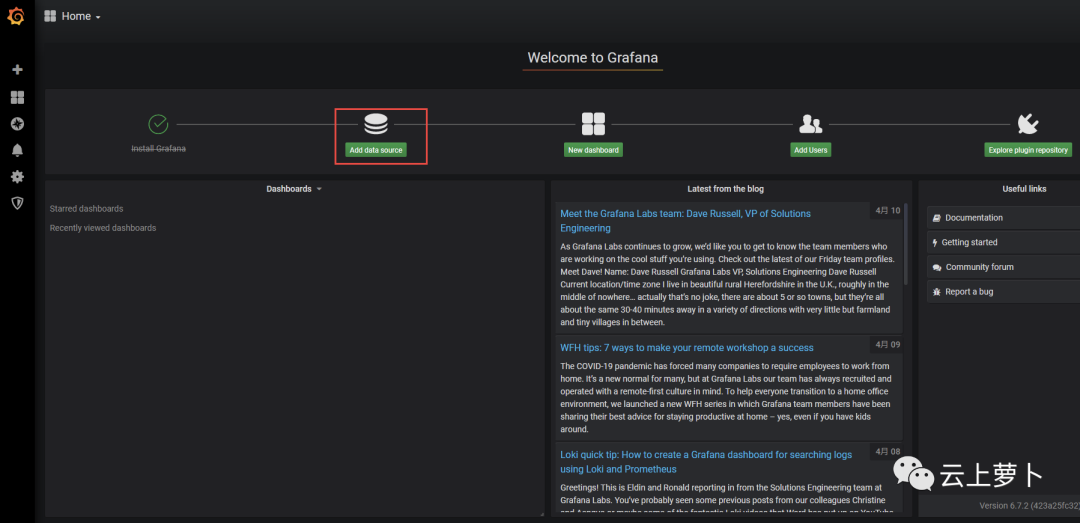Click the add users people icon

pos(811,125)
